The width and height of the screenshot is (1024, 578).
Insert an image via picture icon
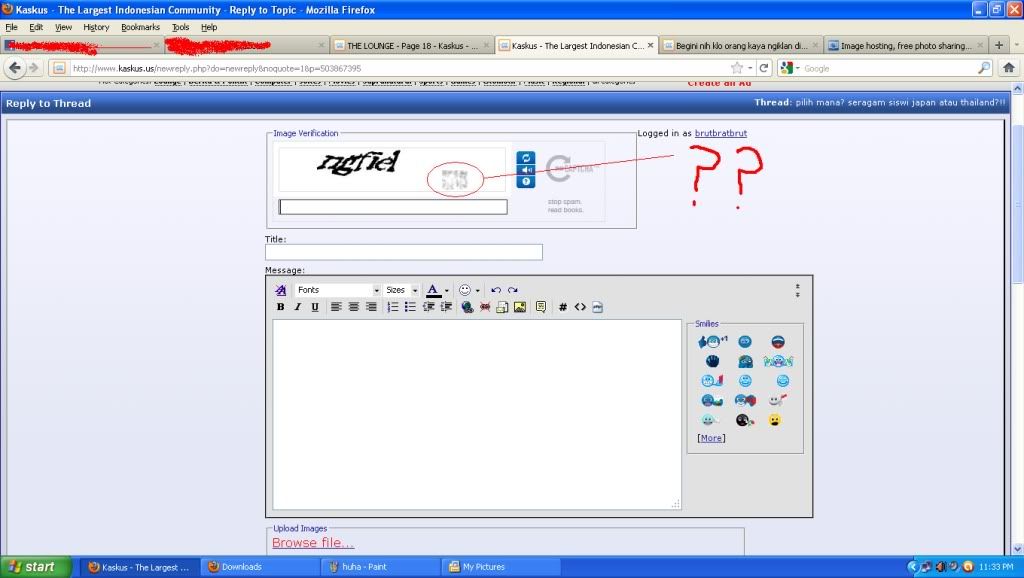[520, 307]
